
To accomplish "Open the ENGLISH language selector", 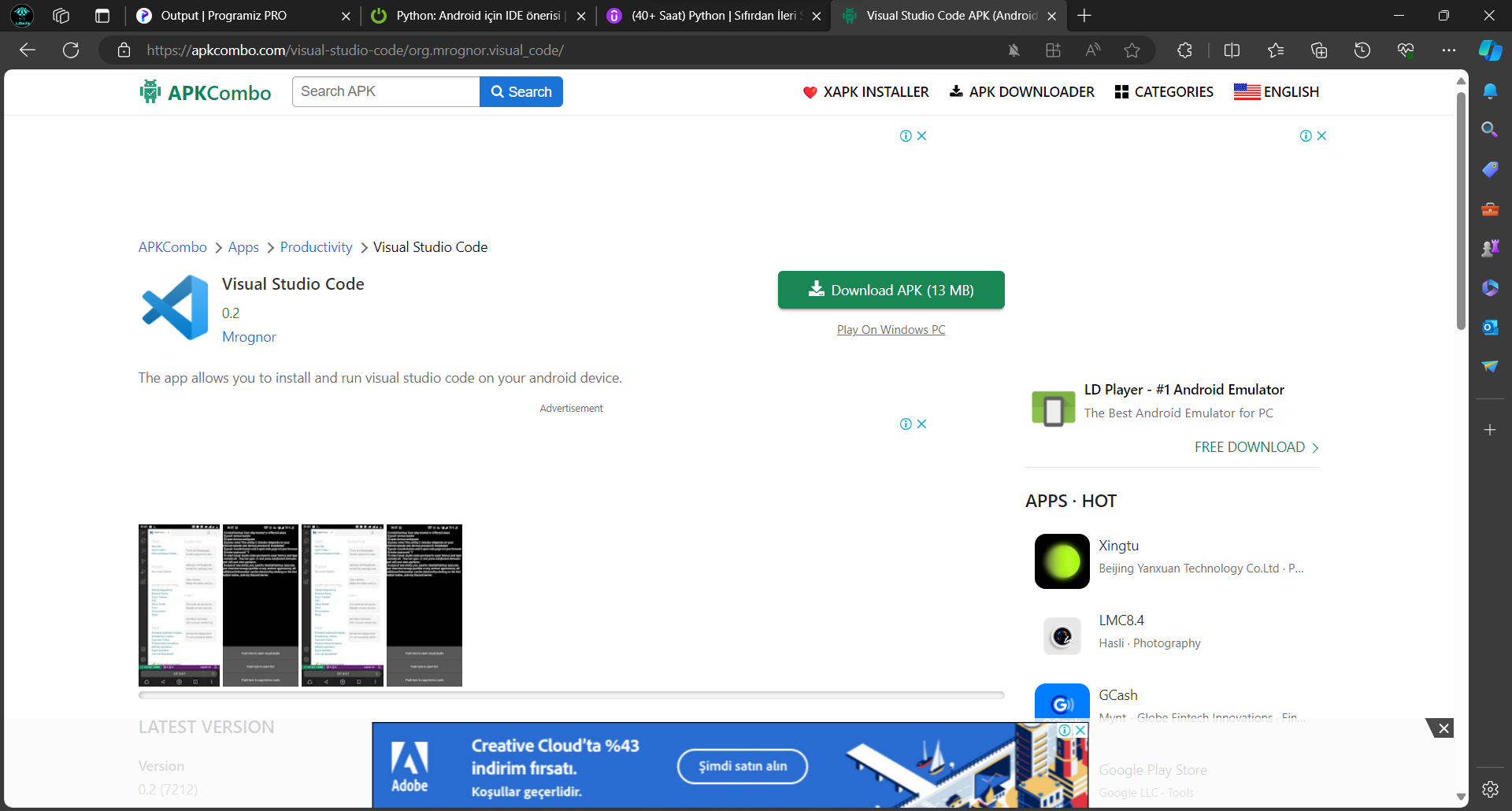I will pyautogui.click(x=1277, y=92).
